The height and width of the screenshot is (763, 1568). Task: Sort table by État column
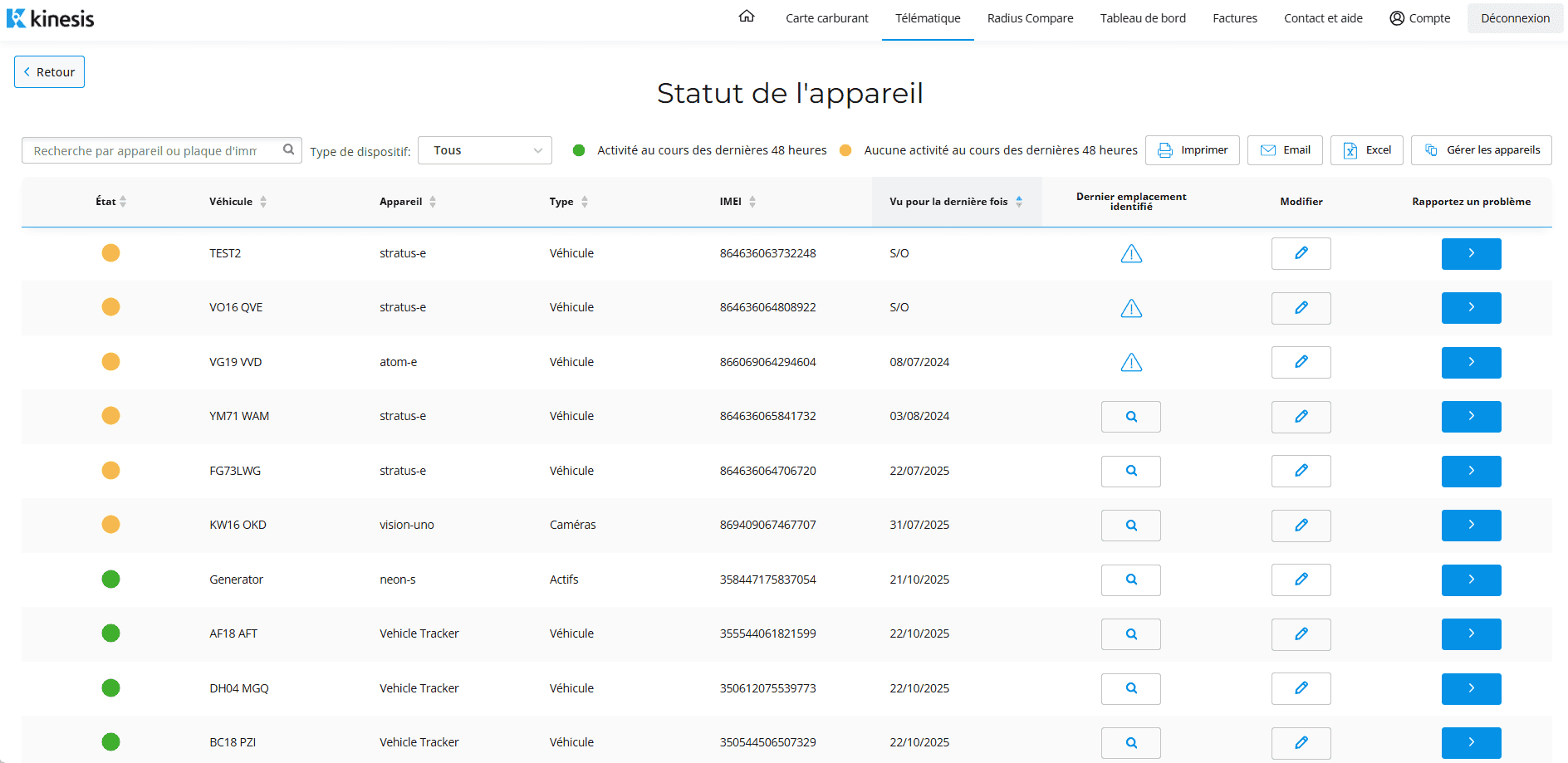pyautogui.click(x=110, y=202)
